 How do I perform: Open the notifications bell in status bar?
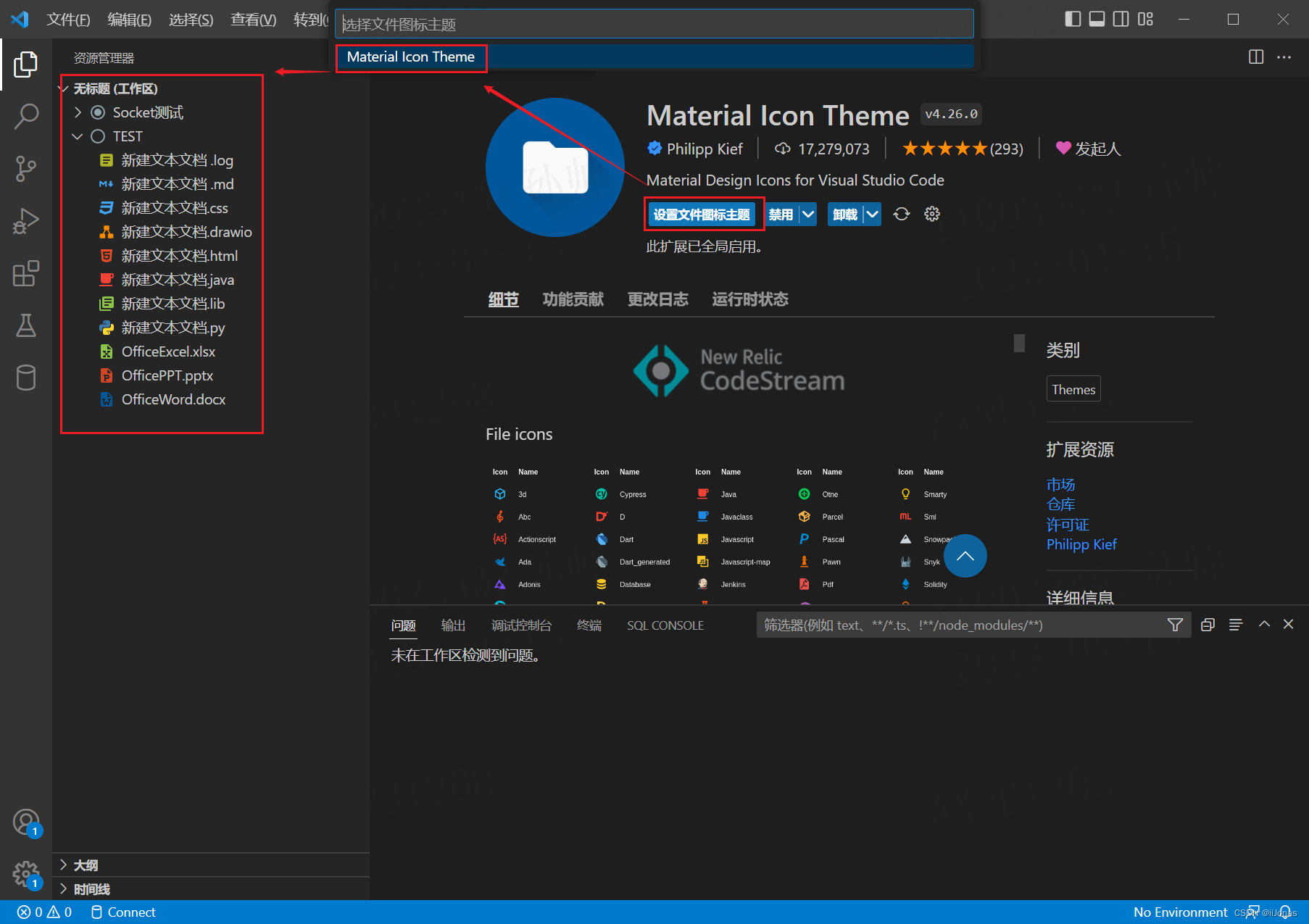point(1286,912)
